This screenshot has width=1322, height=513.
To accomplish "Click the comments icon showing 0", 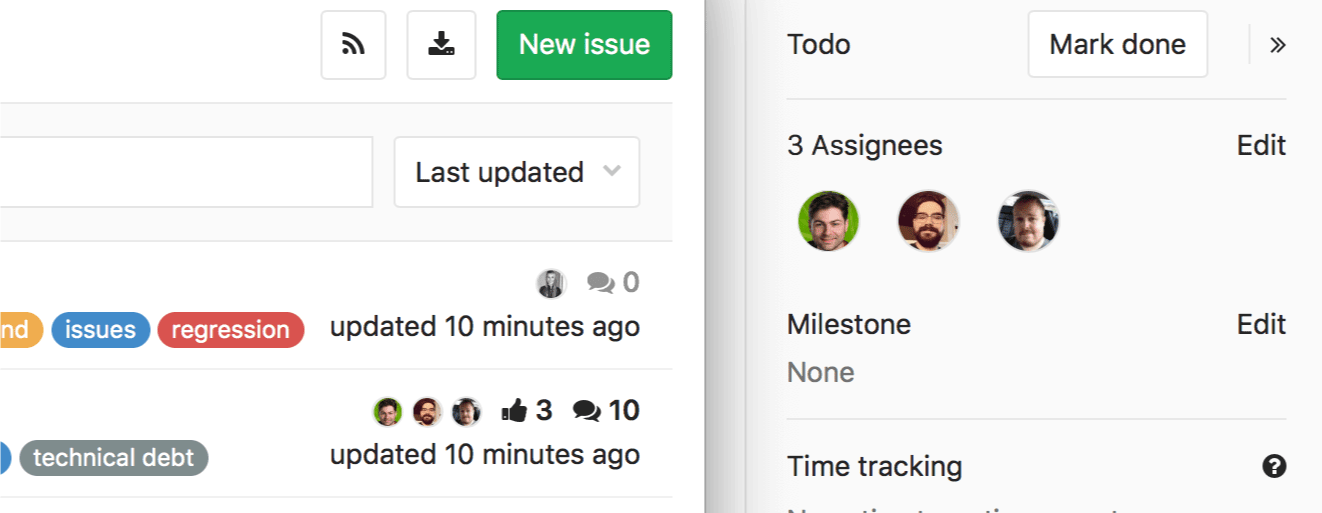I will point(601,283).
